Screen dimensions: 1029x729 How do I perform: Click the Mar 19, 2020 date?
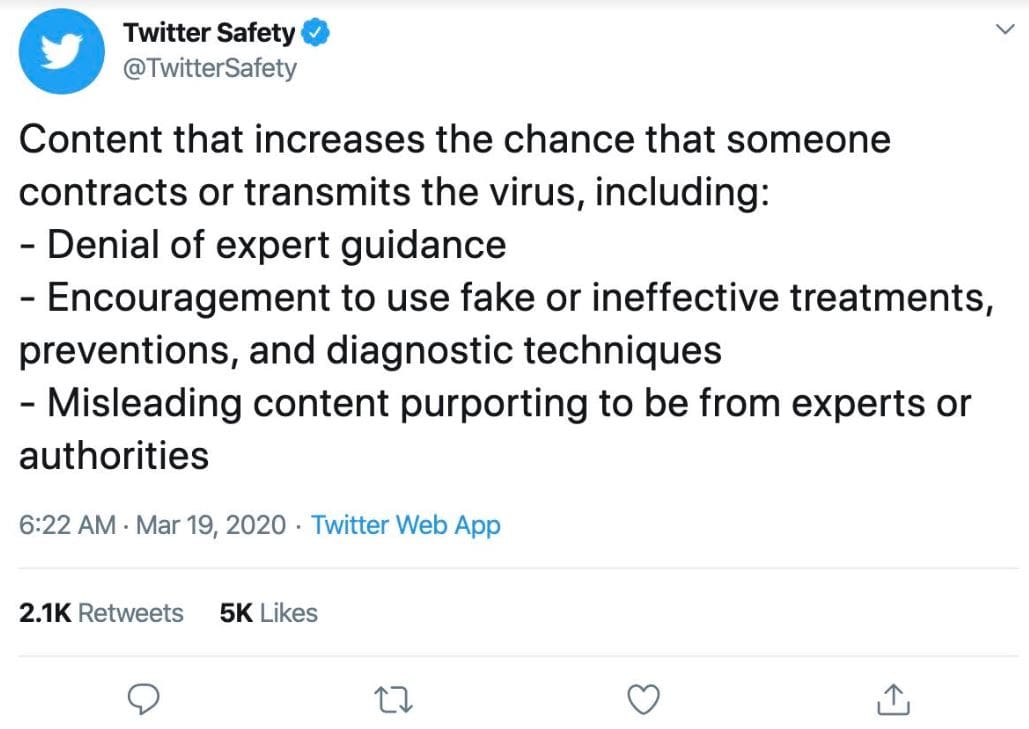[211, 525]
